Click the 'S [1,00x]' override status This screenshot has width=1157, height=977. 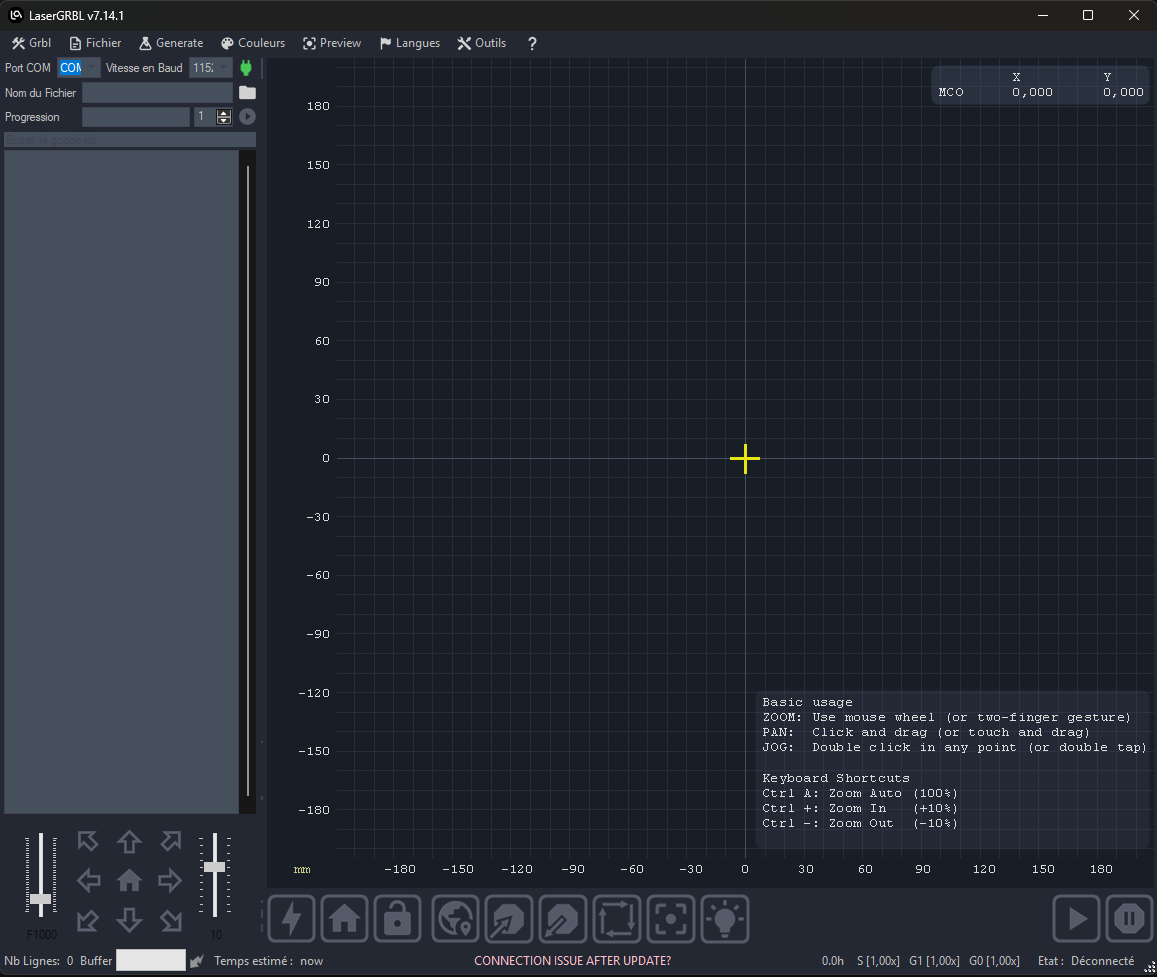(x=878, y=961)
